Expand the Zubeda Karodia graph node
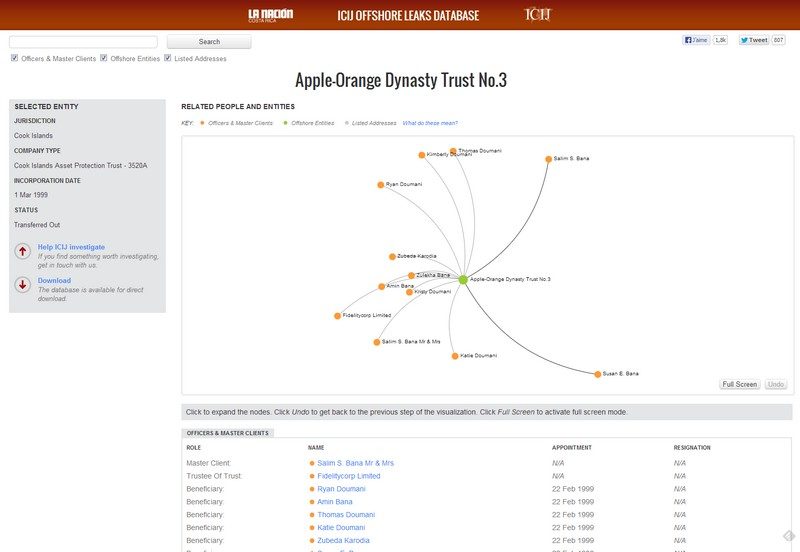The width and height of the screenshot is (800, 552). [392, 257]
